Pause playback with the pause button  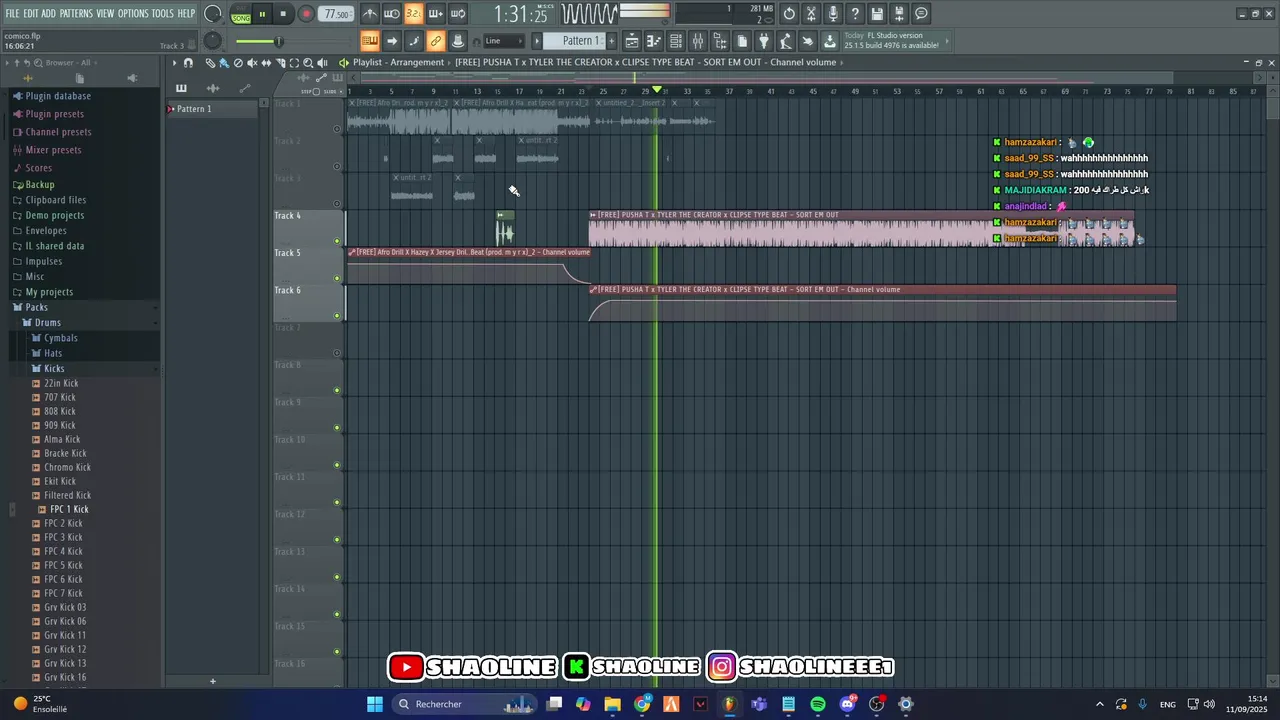pyautogui.click(x=262, y=14)
